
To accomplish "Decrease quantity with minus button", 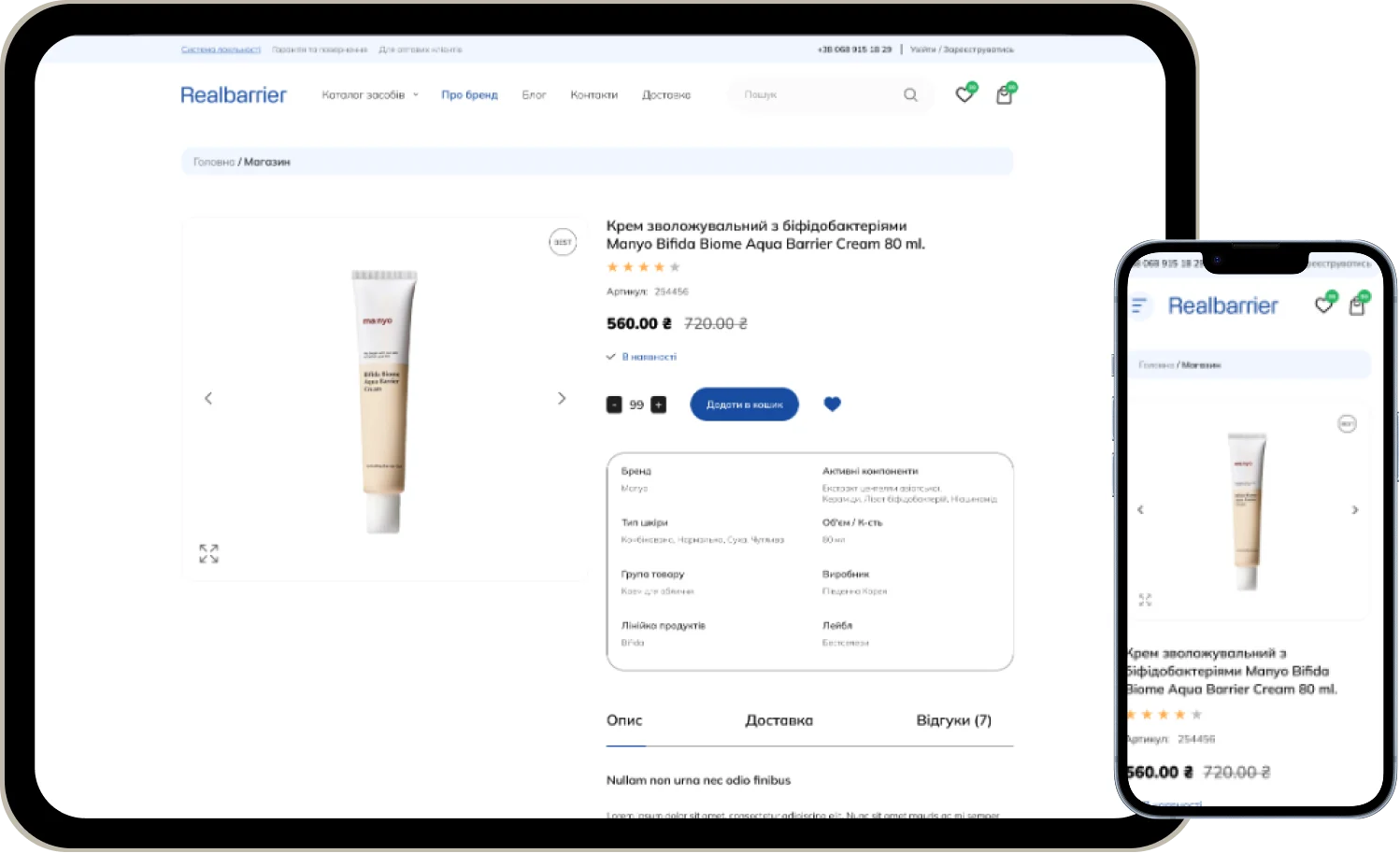I will click(x=614, y=405).
